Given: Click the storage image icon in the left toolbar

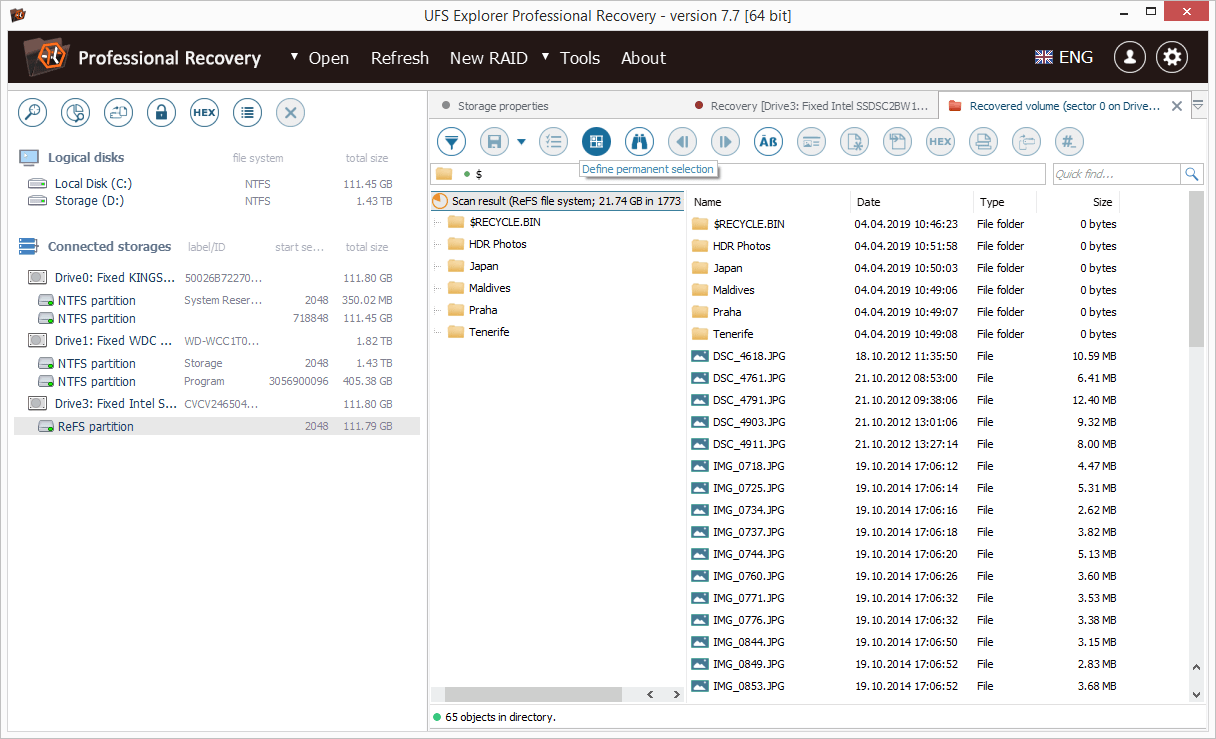Looking at the screenshot, I should tap(119, 113).
